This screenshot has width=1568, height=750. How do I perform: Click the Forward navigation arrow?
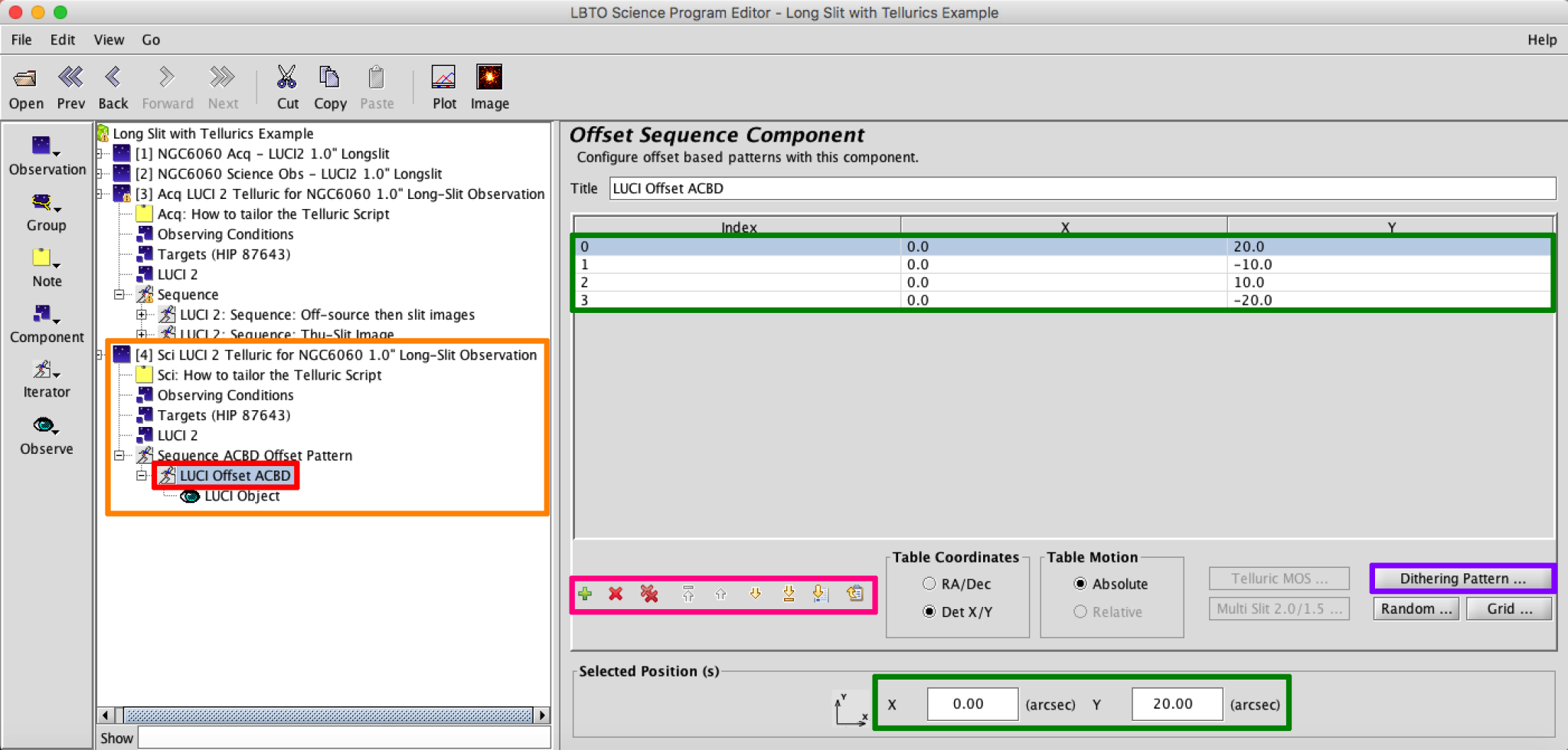167,77
